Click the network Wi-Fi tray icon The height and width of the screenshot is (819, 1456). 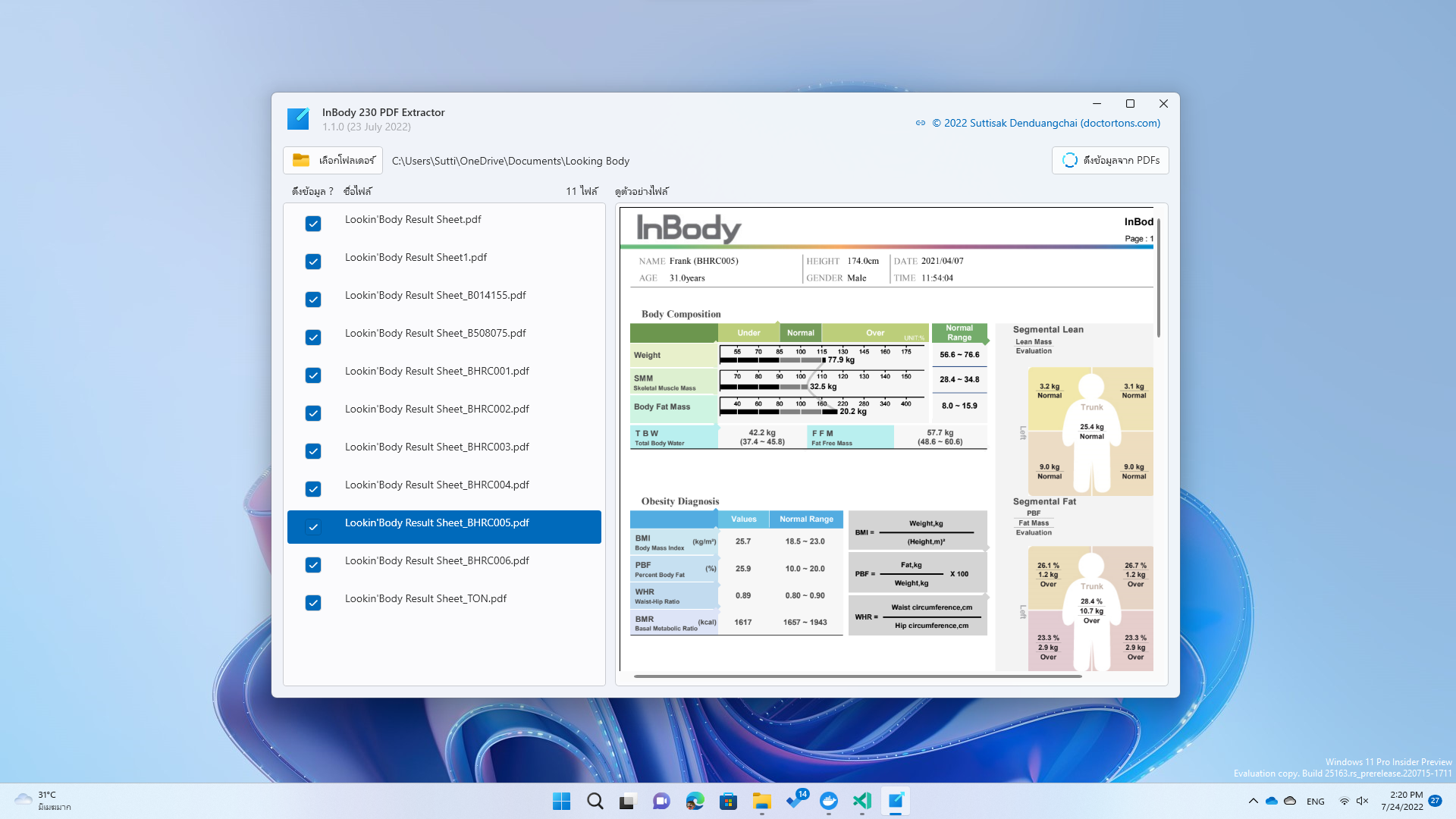coord(1344,801)
